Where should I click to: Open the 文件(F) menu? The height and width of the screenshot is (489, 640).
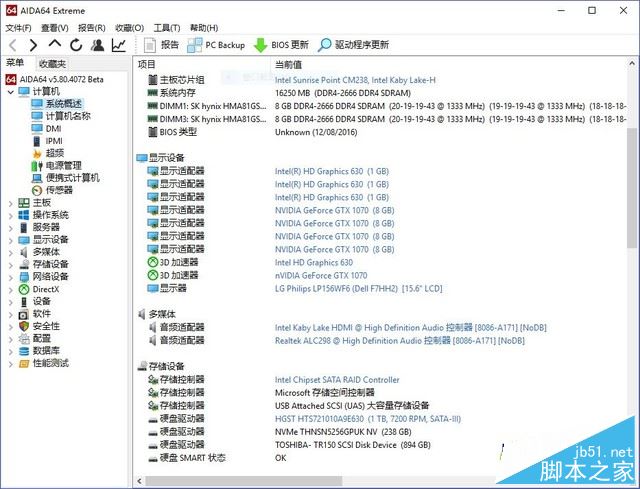tap(18, 28)
